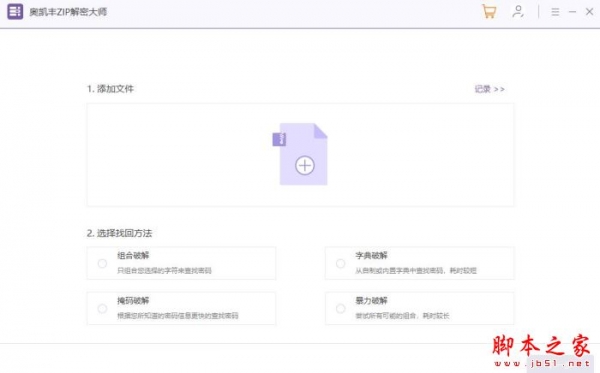
Task: Select the 组合破解 radio button
Action: (x=102, y=264)
